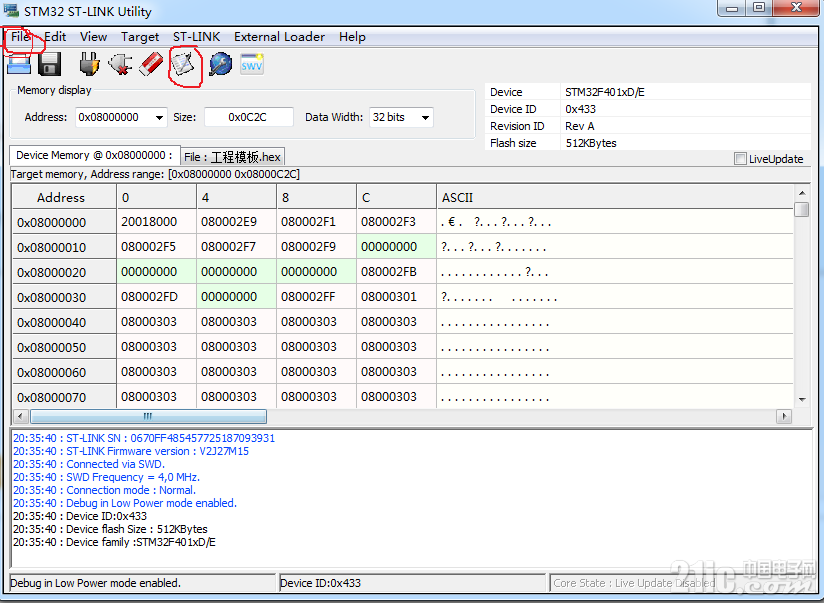
Task: Open the Target menu
Action: (x=140, y=37)
